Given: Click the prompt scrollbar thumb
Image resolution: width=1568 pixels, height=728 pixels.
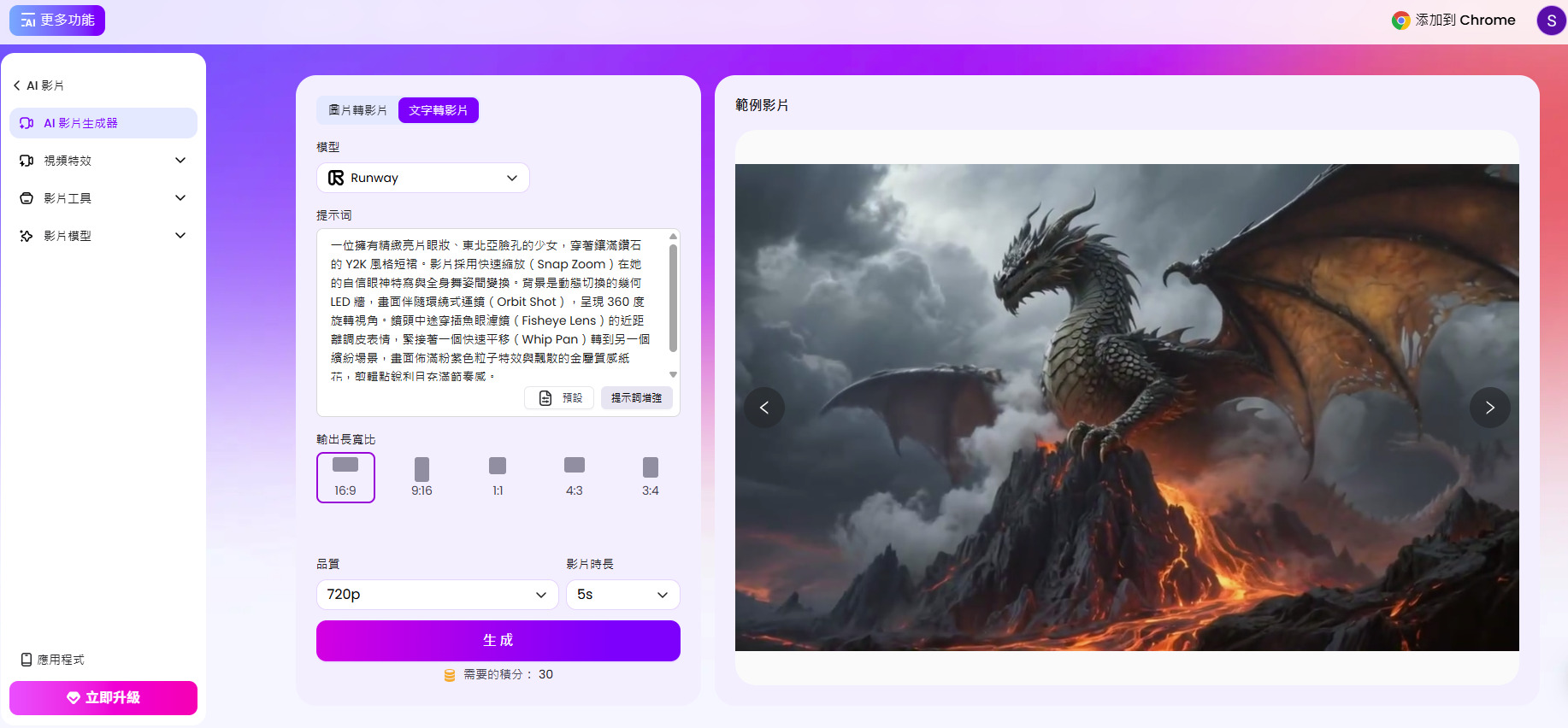Looking at the screenshot, I should click(x=673, y=298).
